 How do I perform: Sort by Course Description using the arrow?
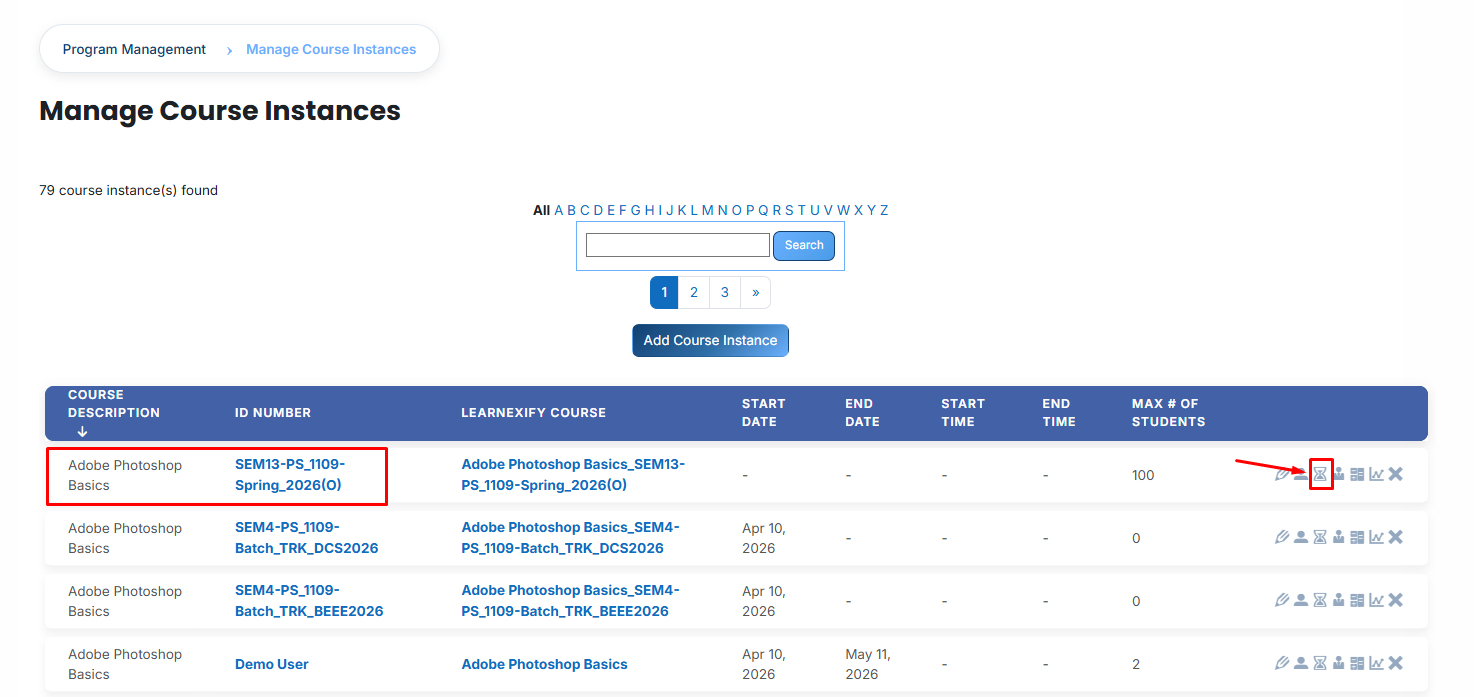coord(82,431)
